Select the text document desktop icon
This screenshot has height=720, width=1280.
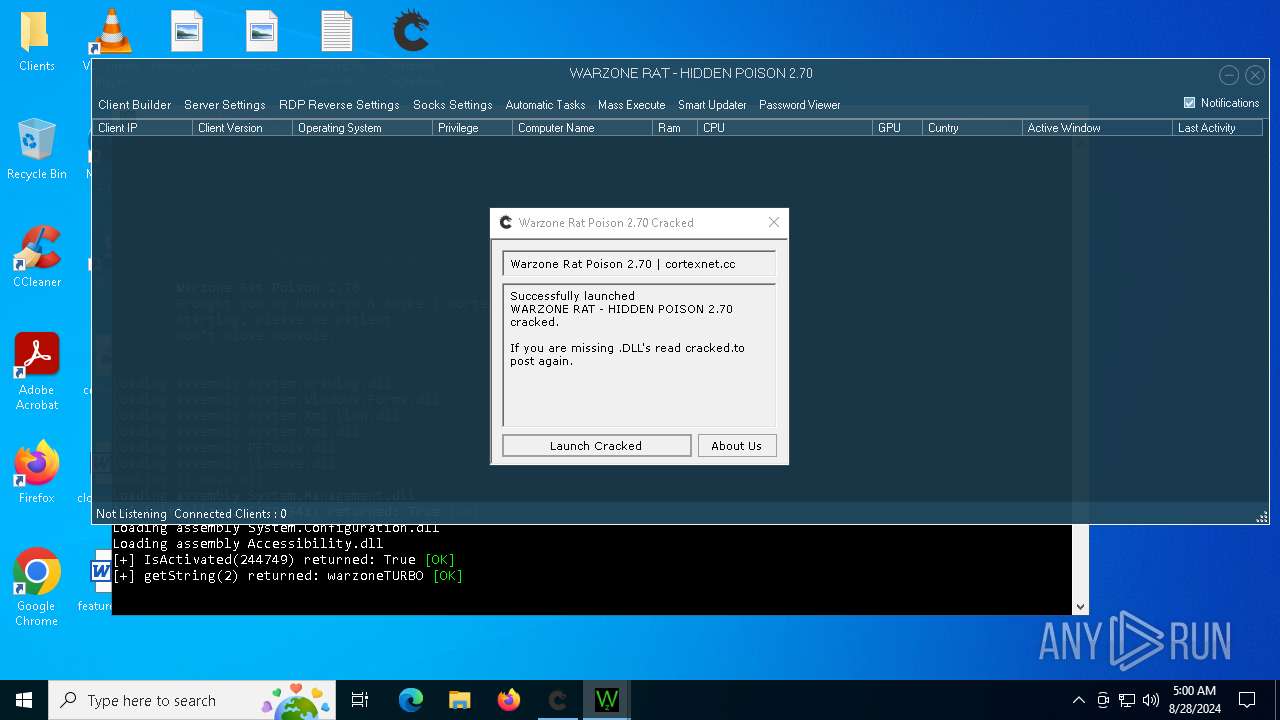337,31
